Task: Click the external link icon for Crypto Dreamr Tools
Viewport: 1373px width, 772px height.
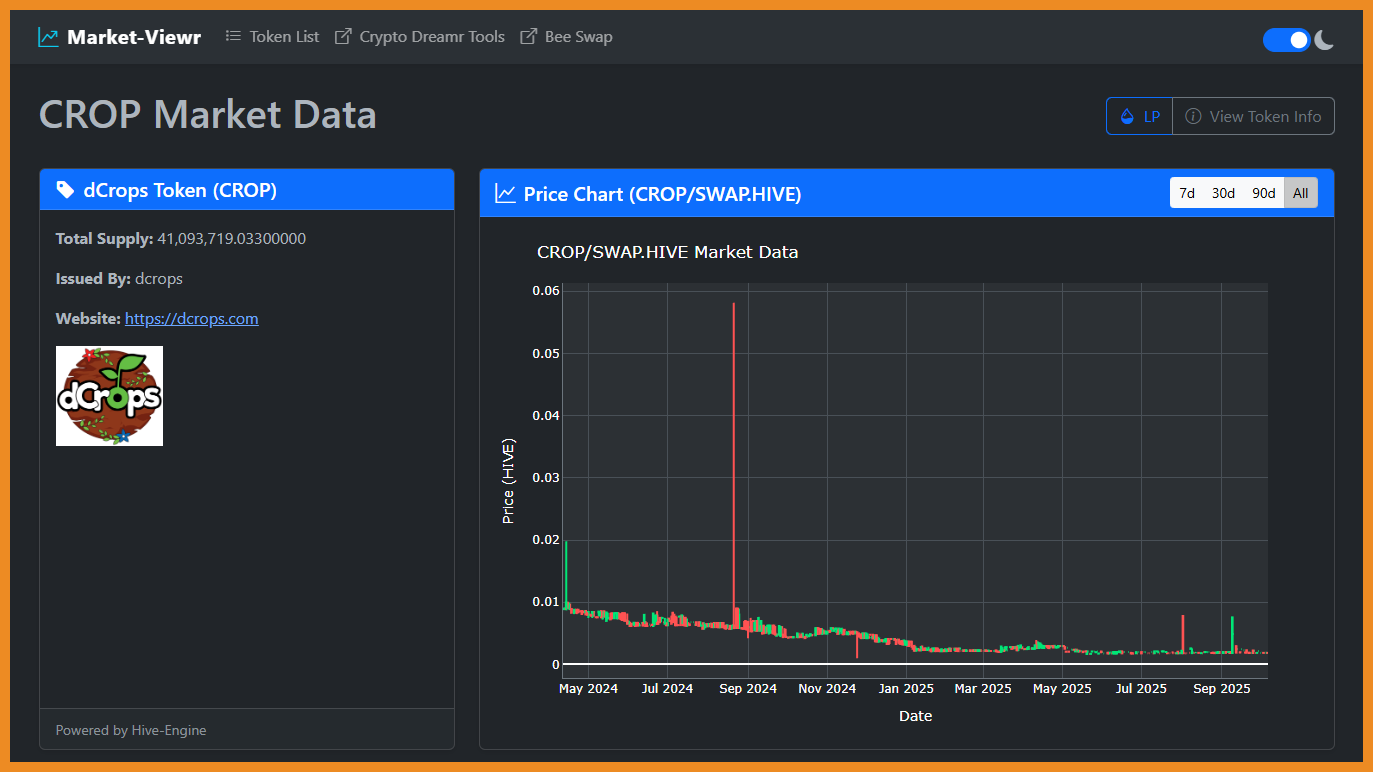Action: (343, 37)
